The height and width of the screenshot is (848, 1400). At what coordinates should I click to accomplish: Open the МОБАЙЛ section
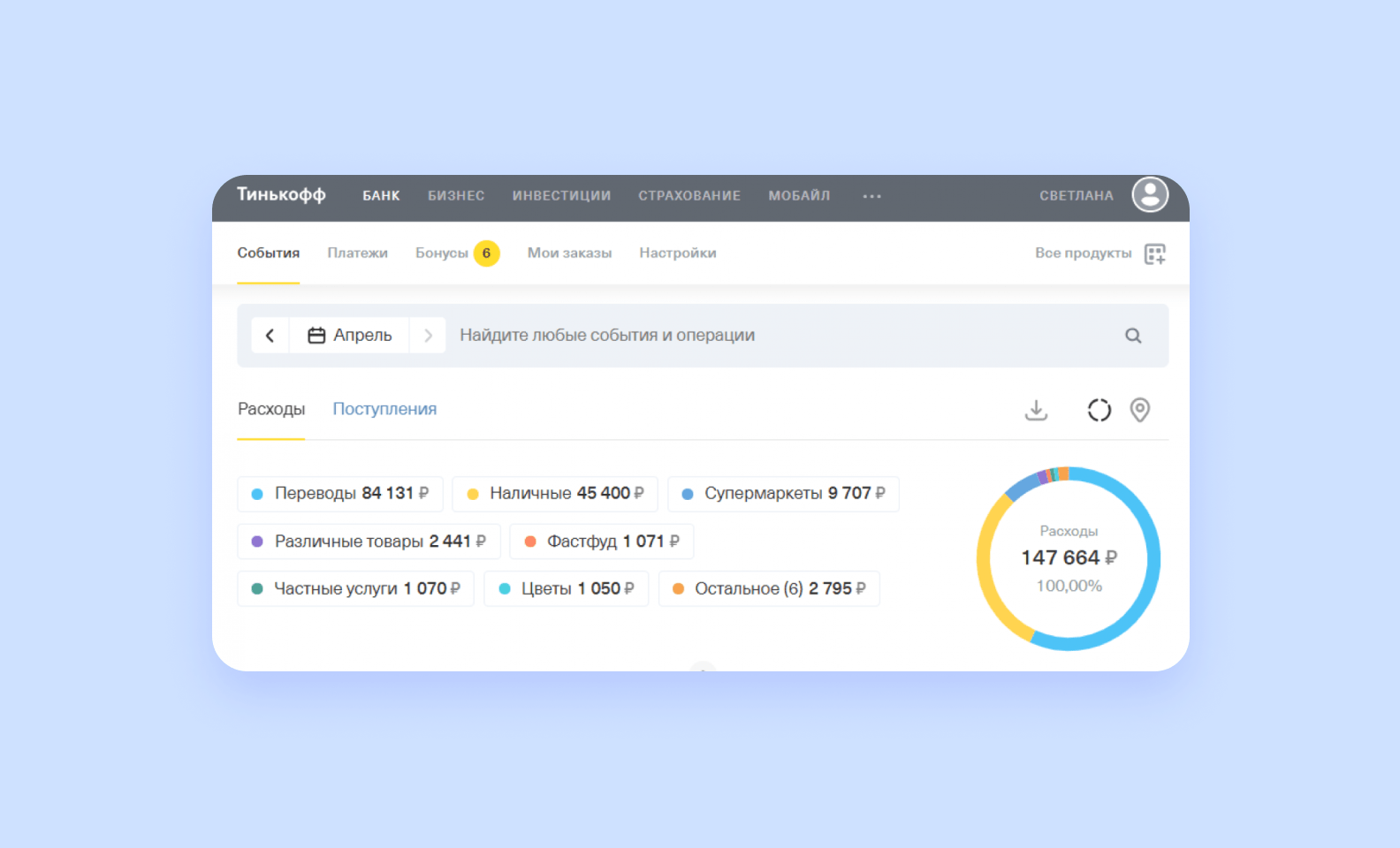point(799,196)
